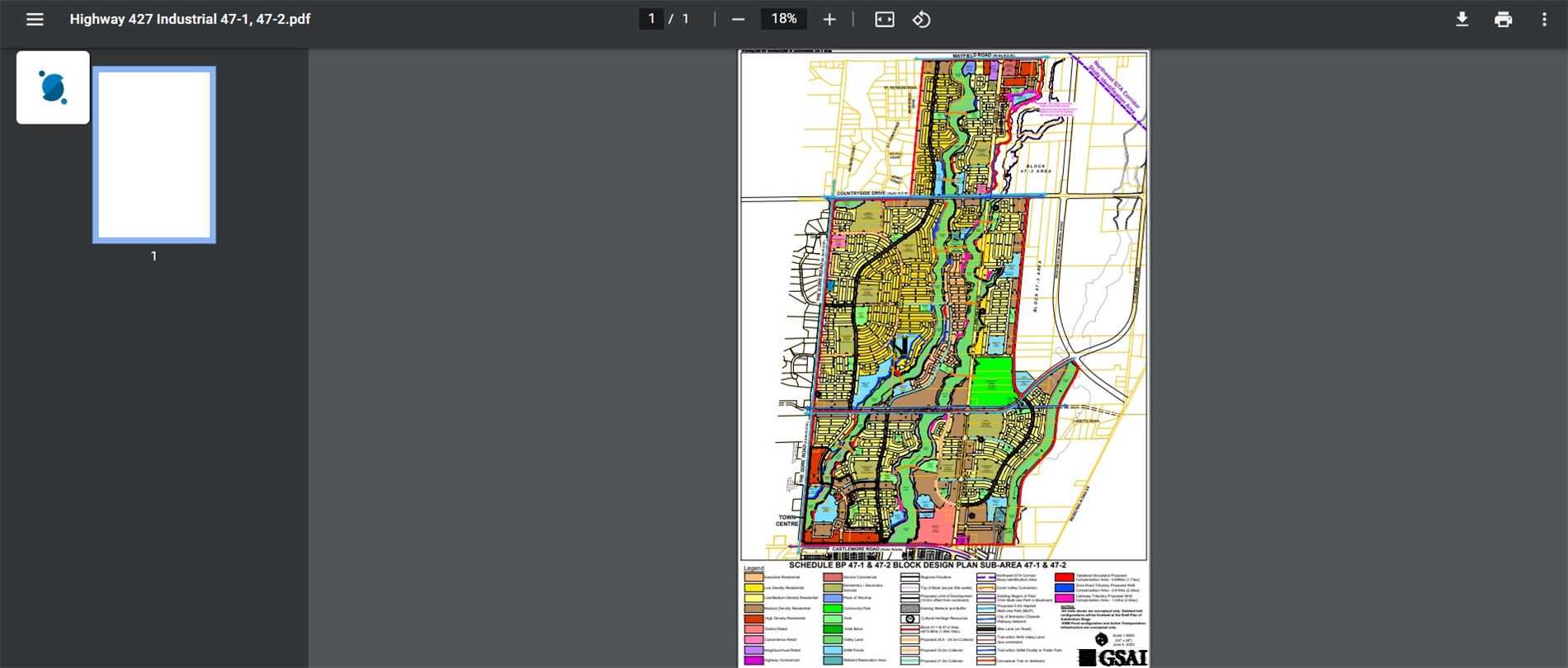Open page 1 thumbnail in sidebar

tap(154, 155)
